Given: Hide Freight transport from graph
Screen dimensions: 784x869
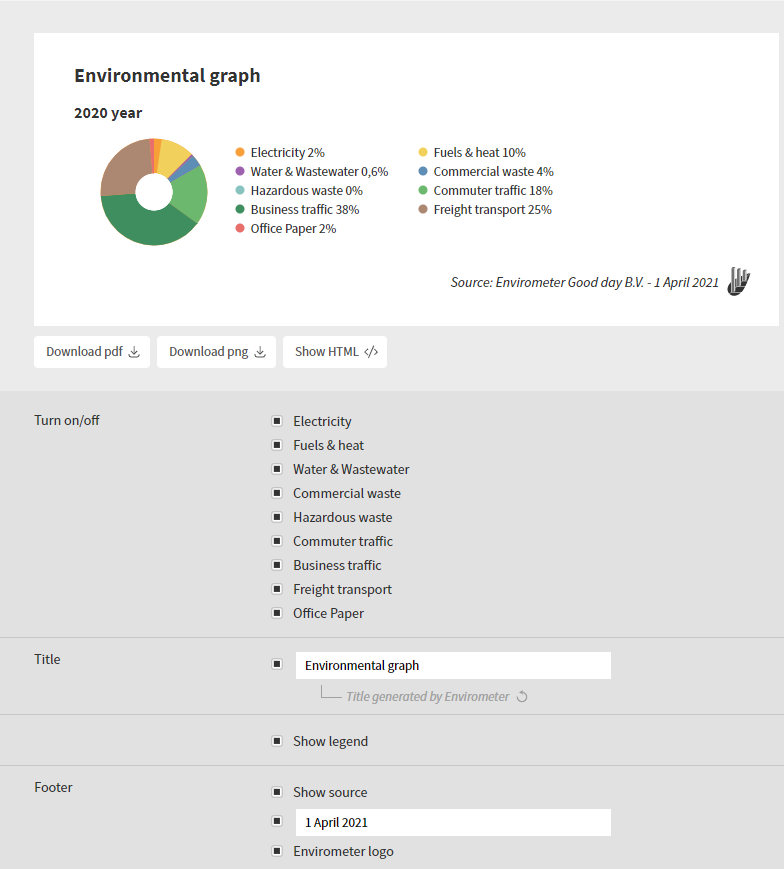Looking at the screenshot, I should pyautogui.click(x=277, y=589).
